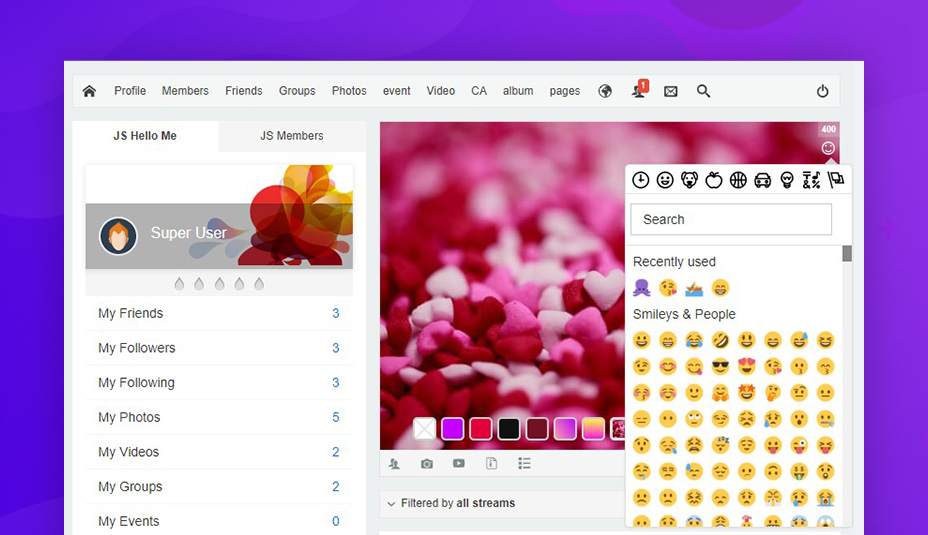The width and height of the screenshot is (928, 535).
Task: Open Members menu item
Action: point(185,91)
